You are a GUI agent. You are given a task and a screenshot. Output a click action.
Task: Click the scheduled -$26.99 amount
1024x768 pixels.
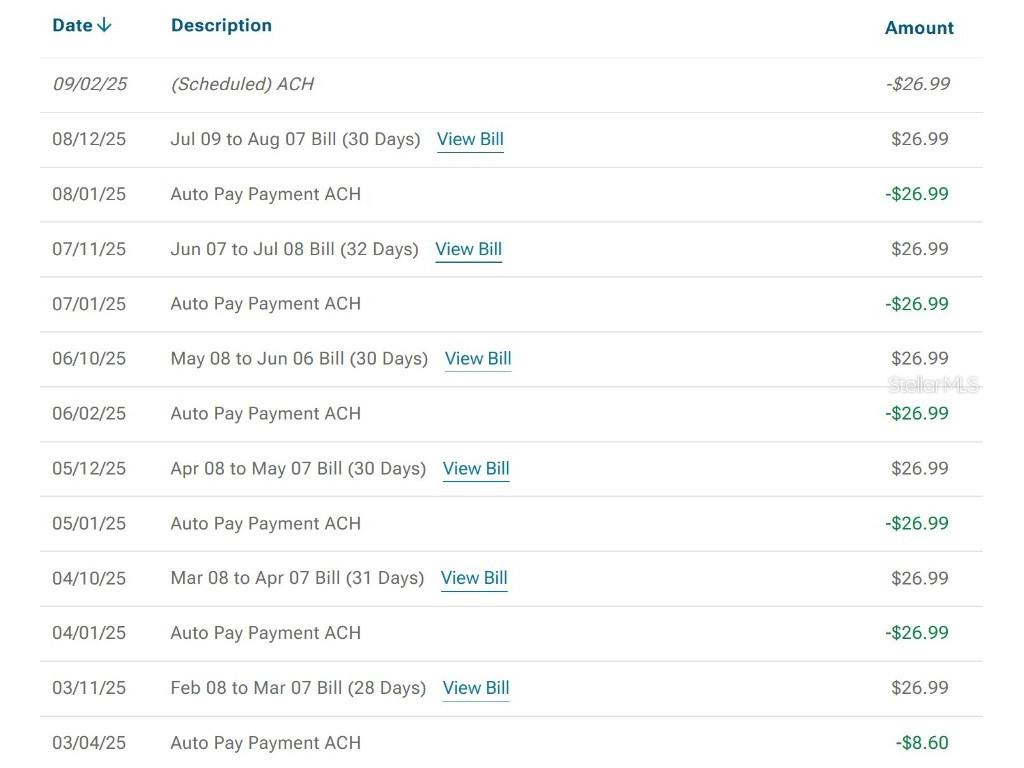coord(917,85)
